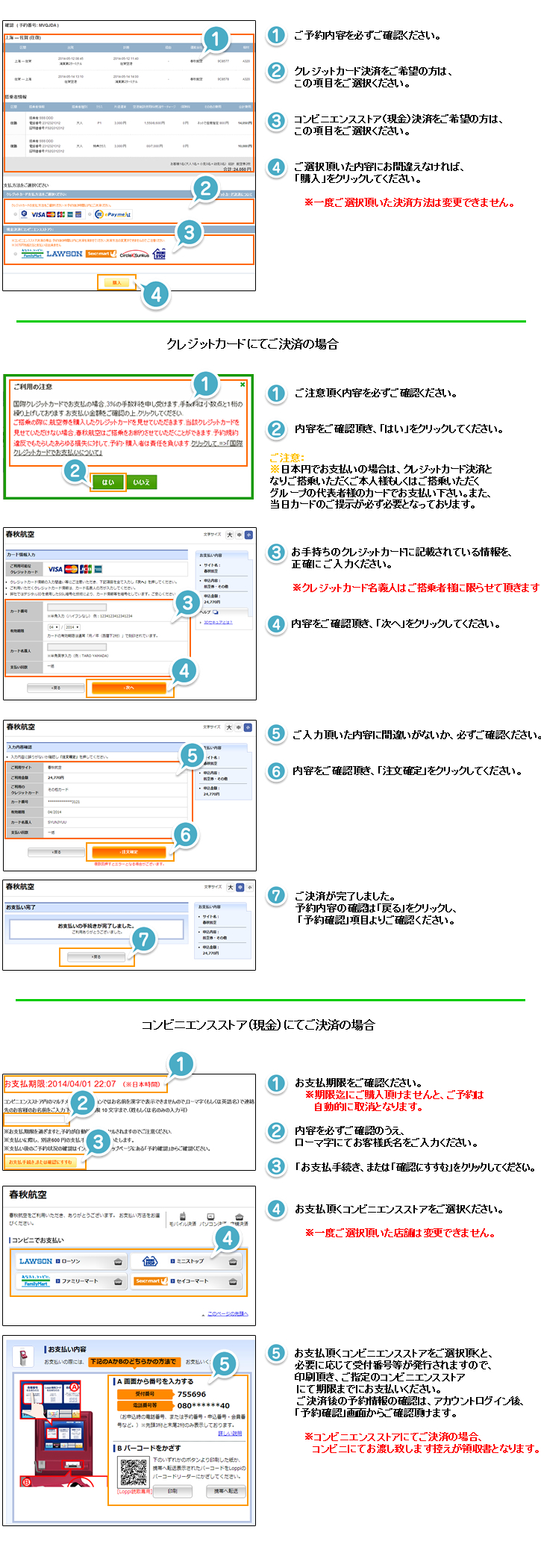The width and height of the screenshot is (541, 1568).
Task: Click the cardholder name (カード名義人) input field
Action: 77,647
